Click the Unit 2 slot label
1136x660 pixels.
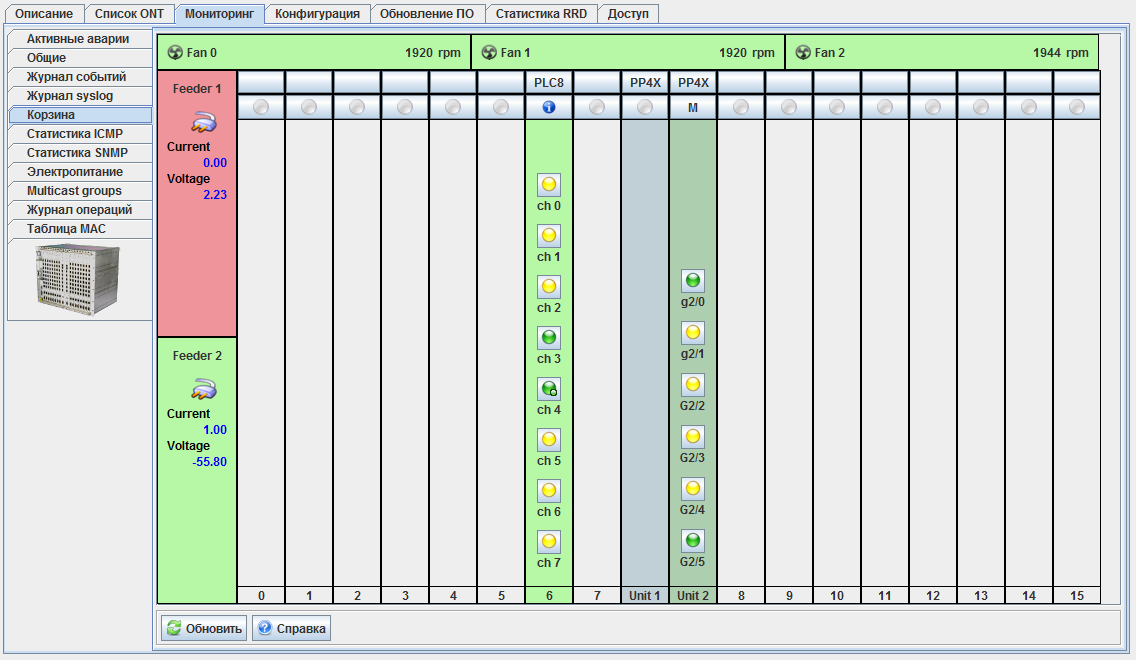pyautogui.click(x=693, y=596)
